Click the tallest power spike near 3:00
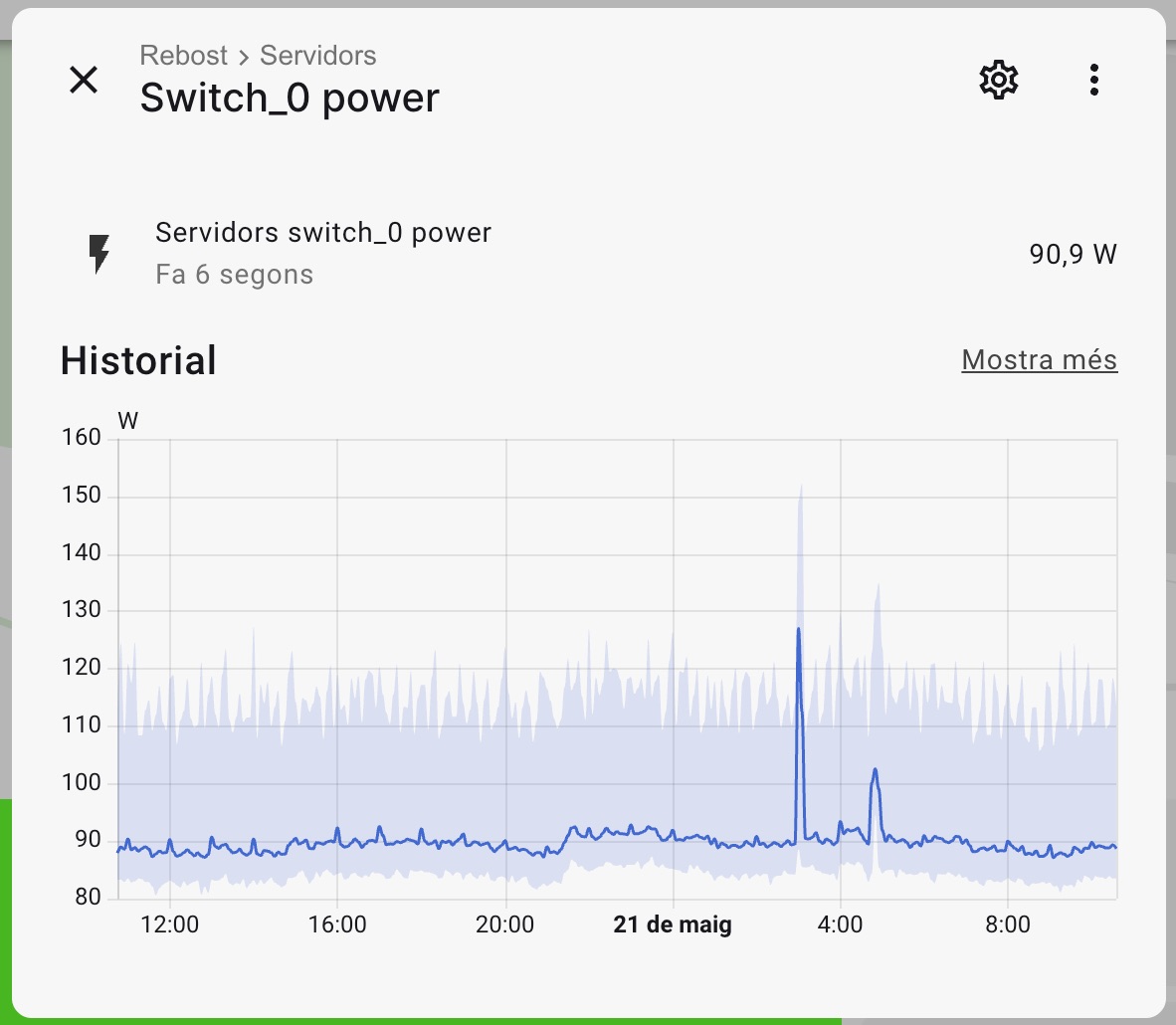 [798, 631]
